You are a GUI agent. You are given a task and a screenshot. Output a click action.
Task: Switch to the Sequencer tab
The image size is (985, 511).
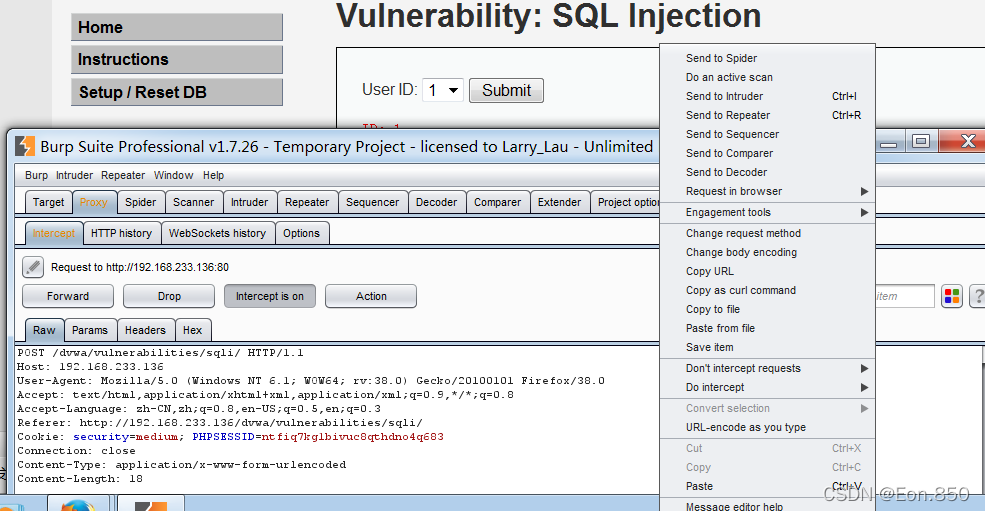[x=373, y=202]
